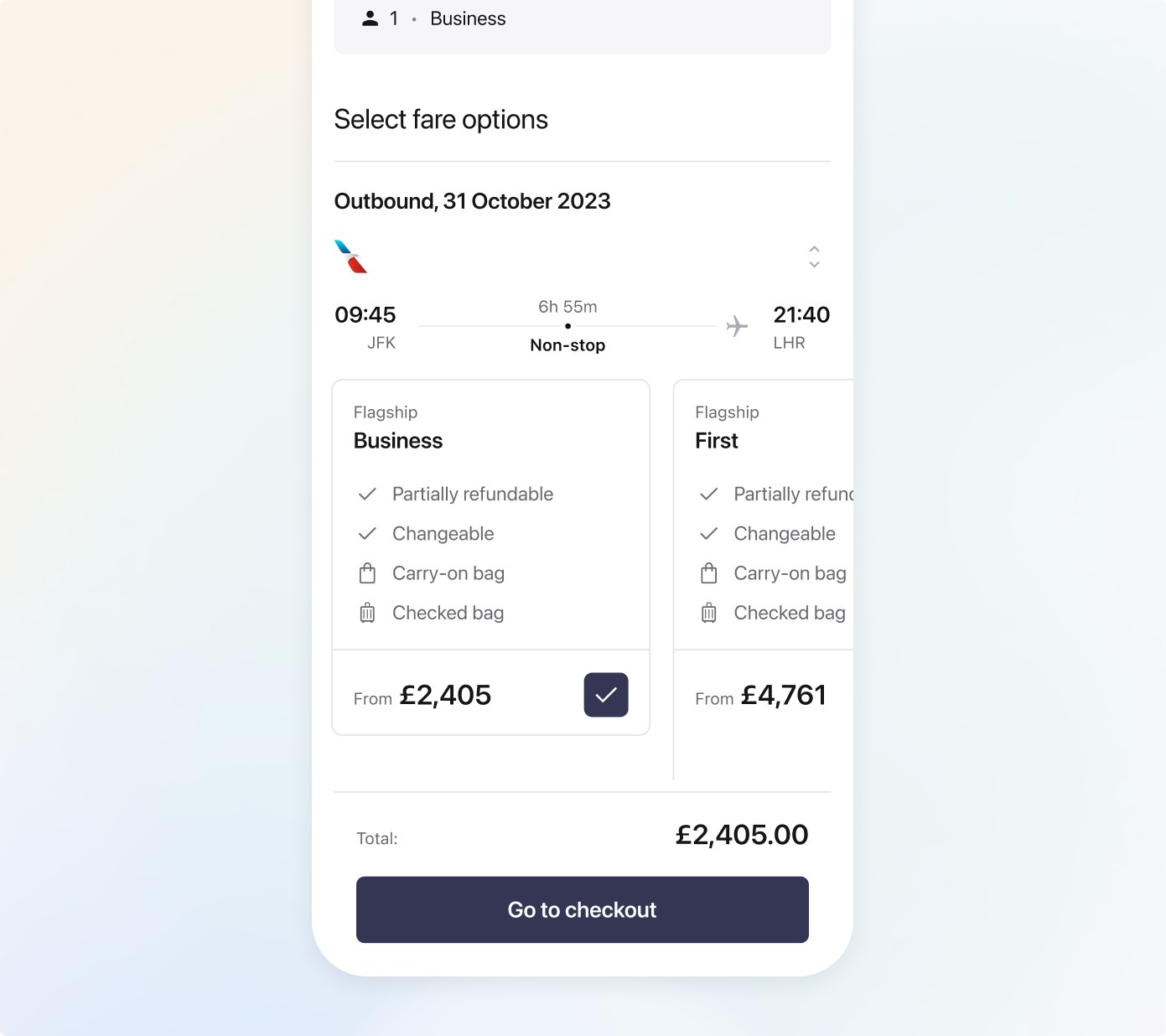
Task: Choose the Flagship Business fare card title
Action: [398, 441]
